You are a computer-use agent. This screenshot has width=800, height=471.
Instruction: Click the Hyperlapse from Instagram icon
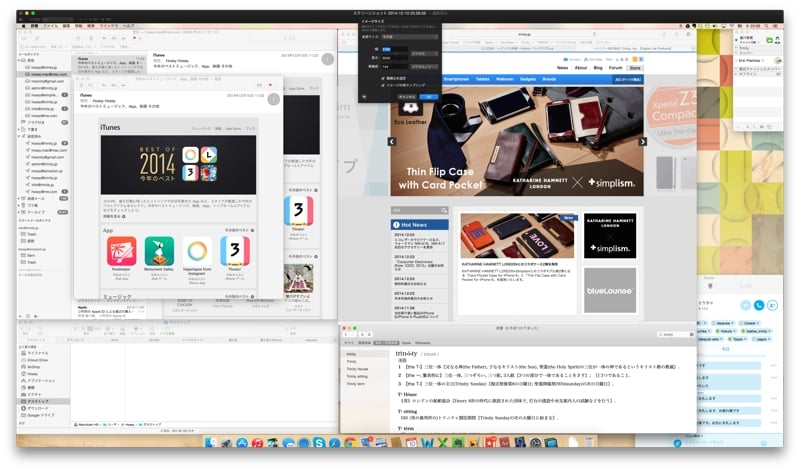tap(197, 250)
